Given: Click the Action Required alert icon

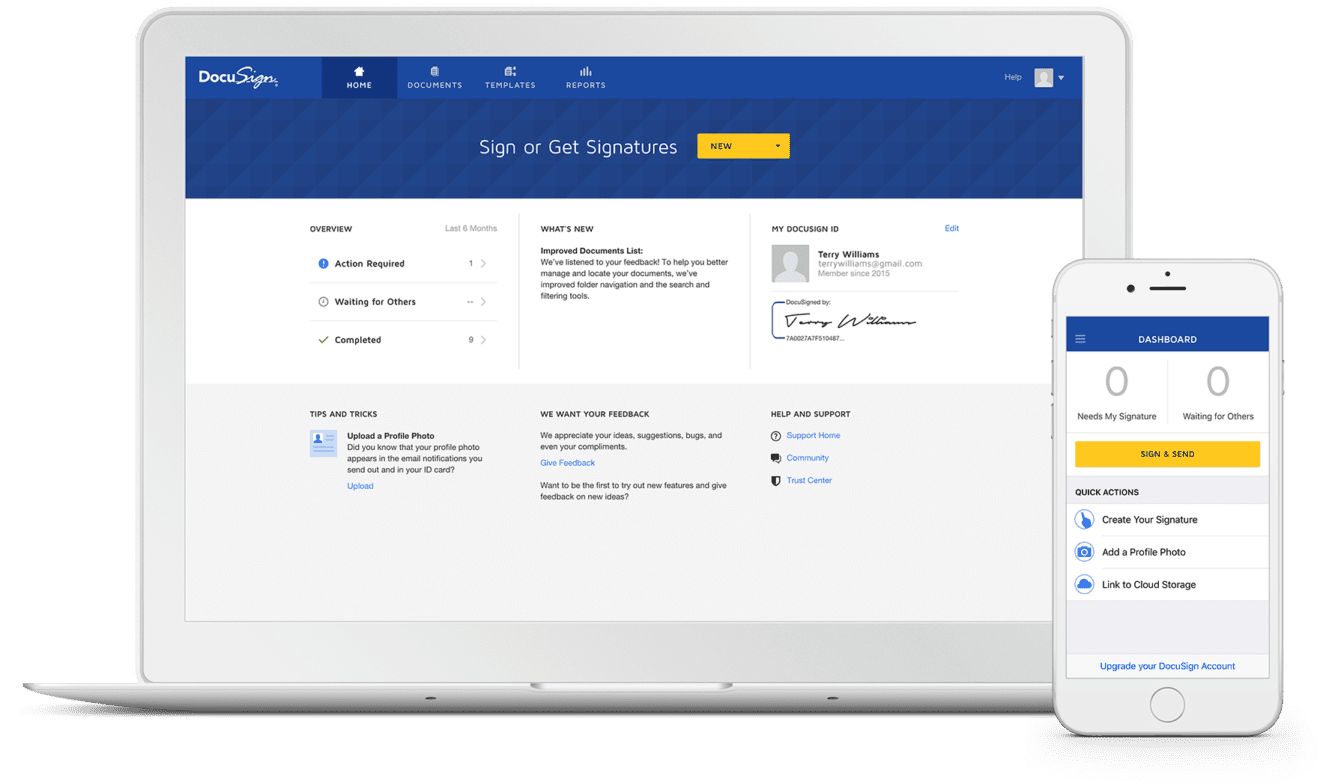Looking at the screenshot, I should pos(323,264).
